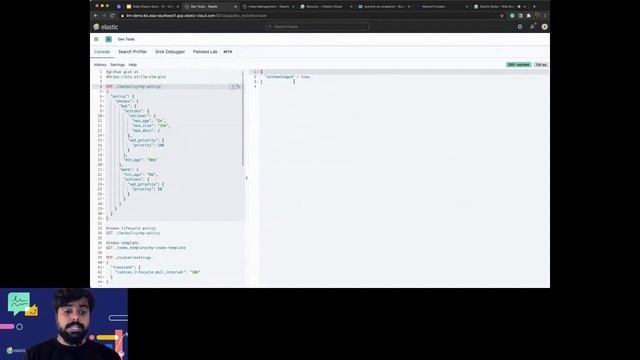Collapse the "policy" block at line 6
Screen dimensions: 640x360
point(103,96)
